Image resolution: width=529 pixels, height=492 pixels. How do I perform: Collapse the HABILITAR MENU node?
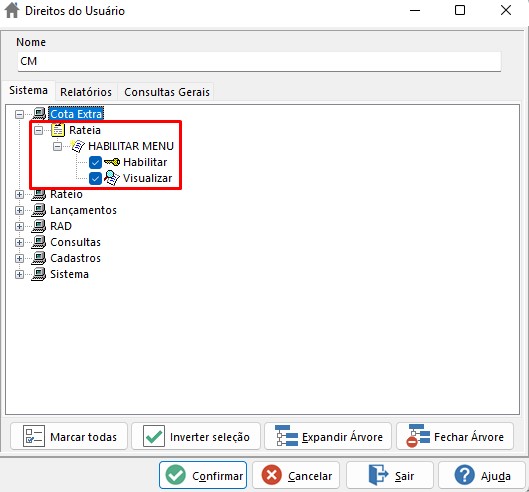57,146
